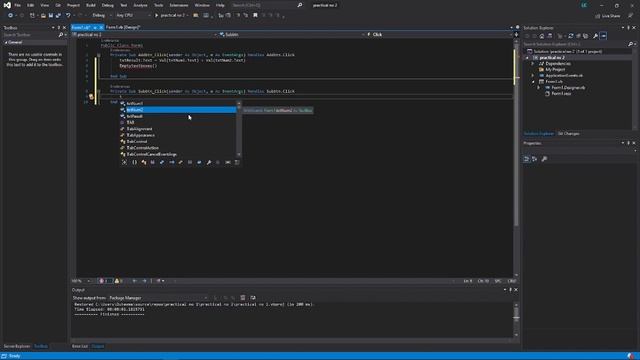Switch to the Form1.vb [Design] tab
The width and height of the screenshot is (640, 360).
point(123,27)
